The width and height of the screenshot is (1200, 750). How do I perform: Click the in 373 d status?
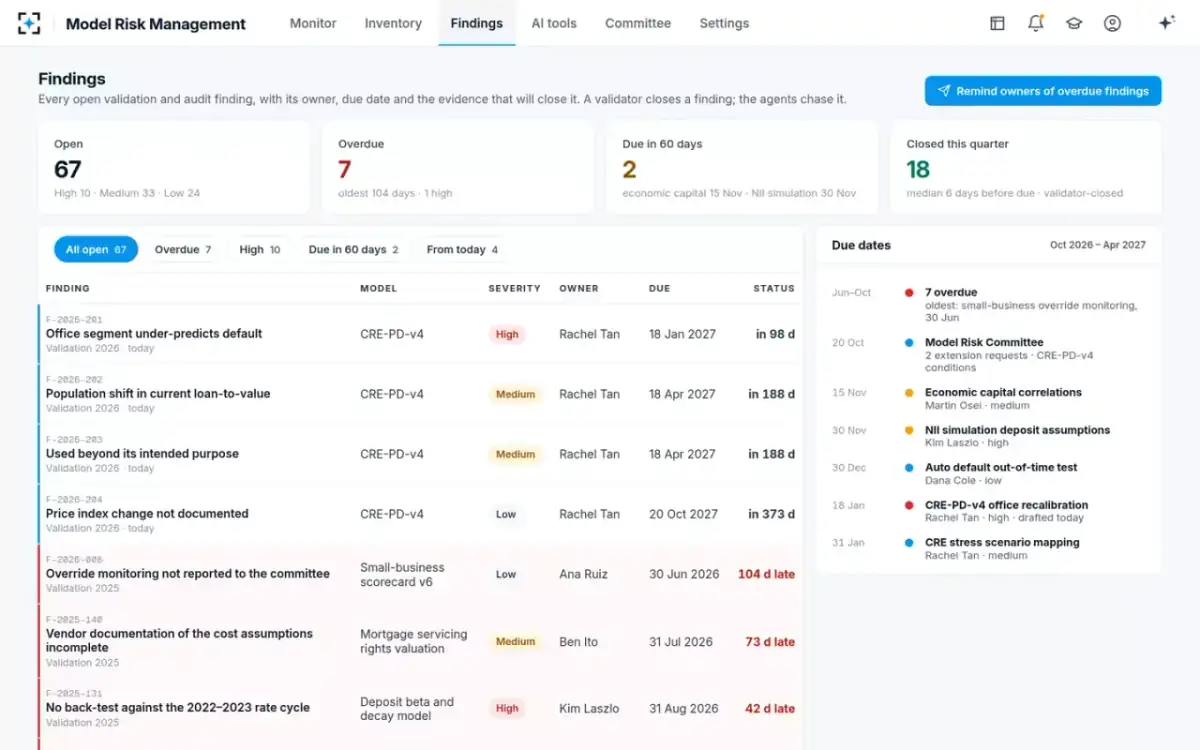click(772, 514)
